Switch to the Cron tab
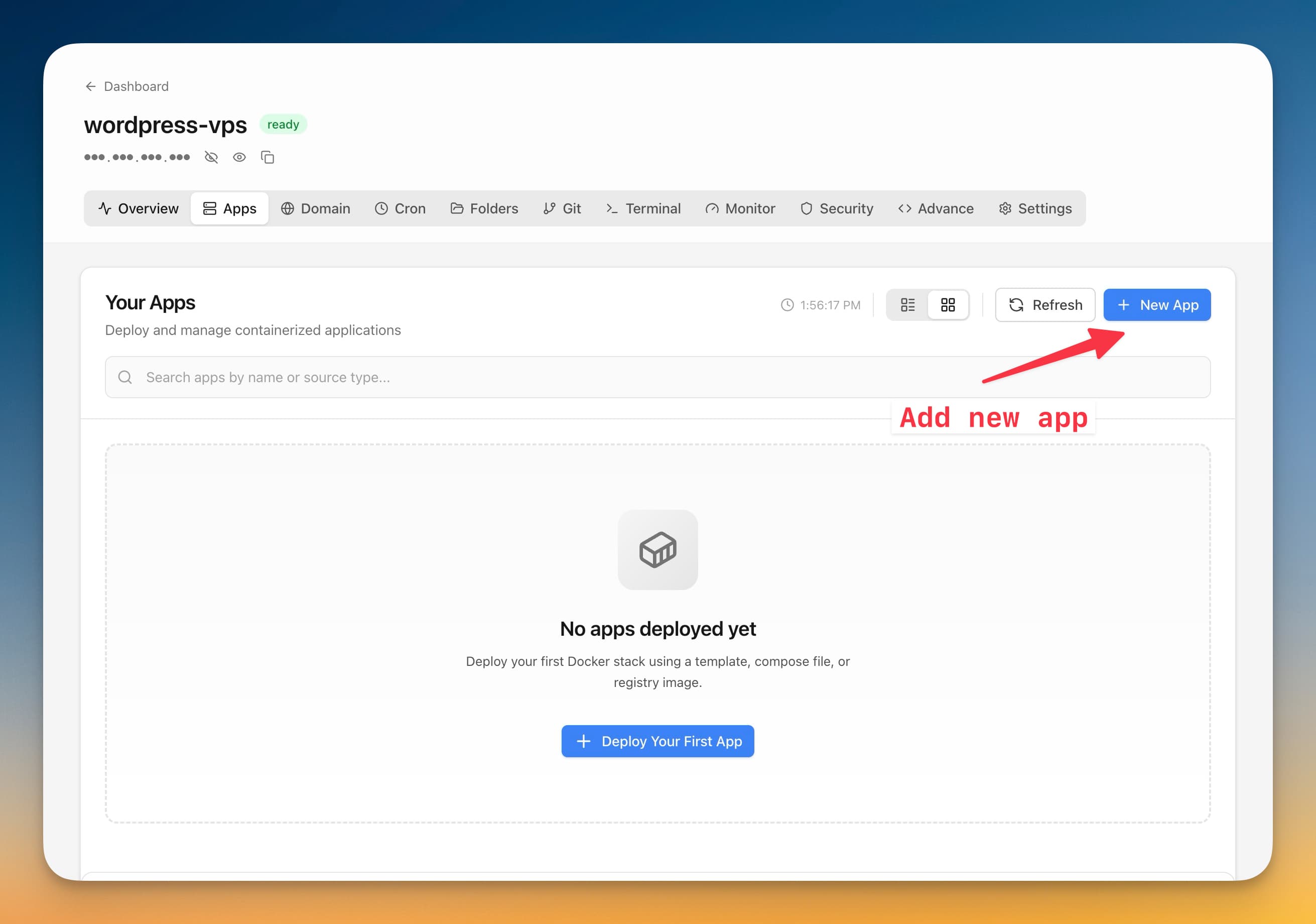Image resolution: width=1316 pixels, height=924 pixels. (x=400, y=208)
